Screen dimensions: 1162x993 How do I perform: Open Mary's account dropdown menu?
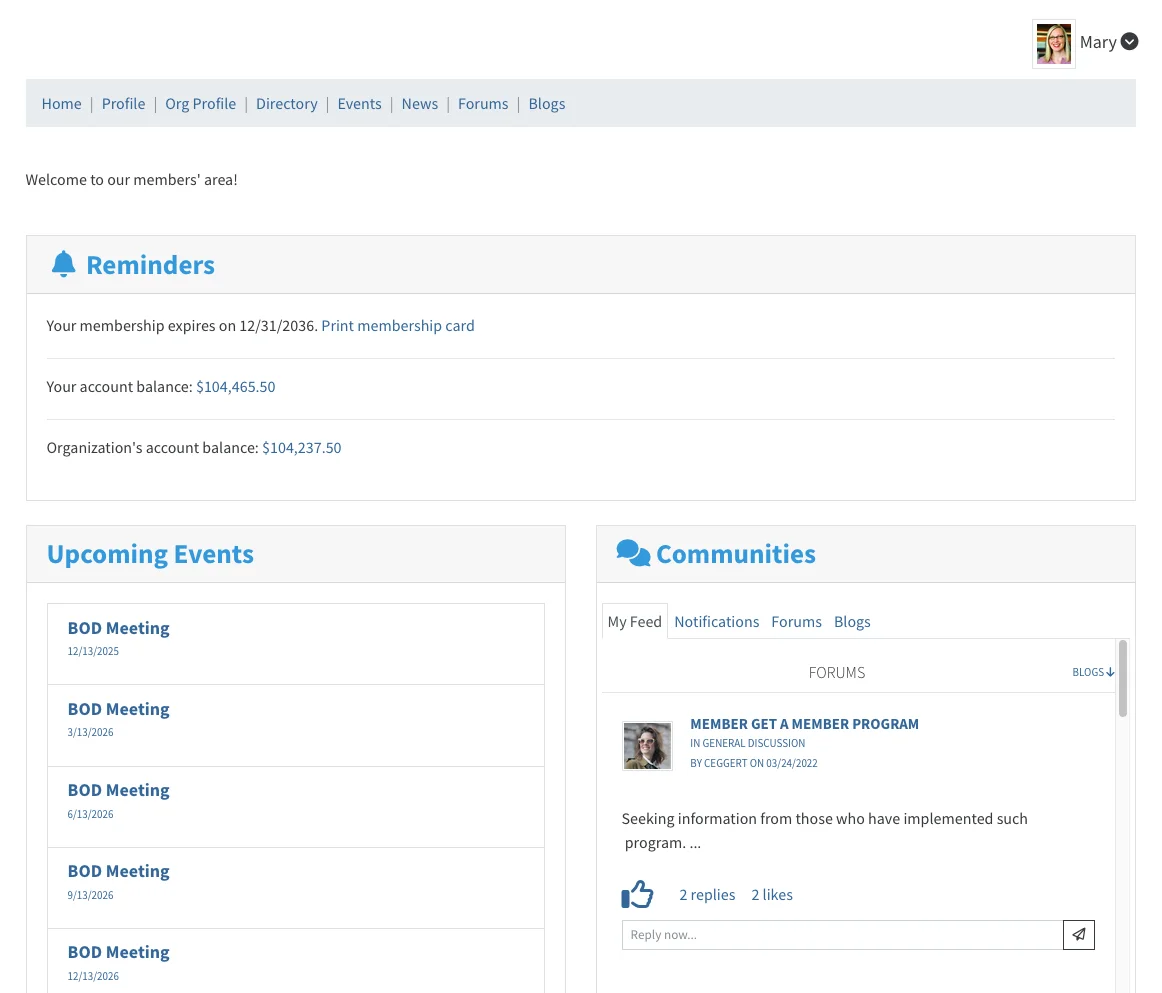[1129, 41]
